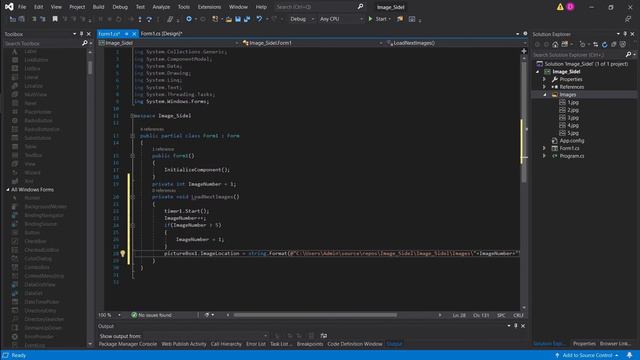Click the Undo arrow icon in toolbar
Image resolution: width=640 pixels, height=360 pixels.
coord(259,19)
